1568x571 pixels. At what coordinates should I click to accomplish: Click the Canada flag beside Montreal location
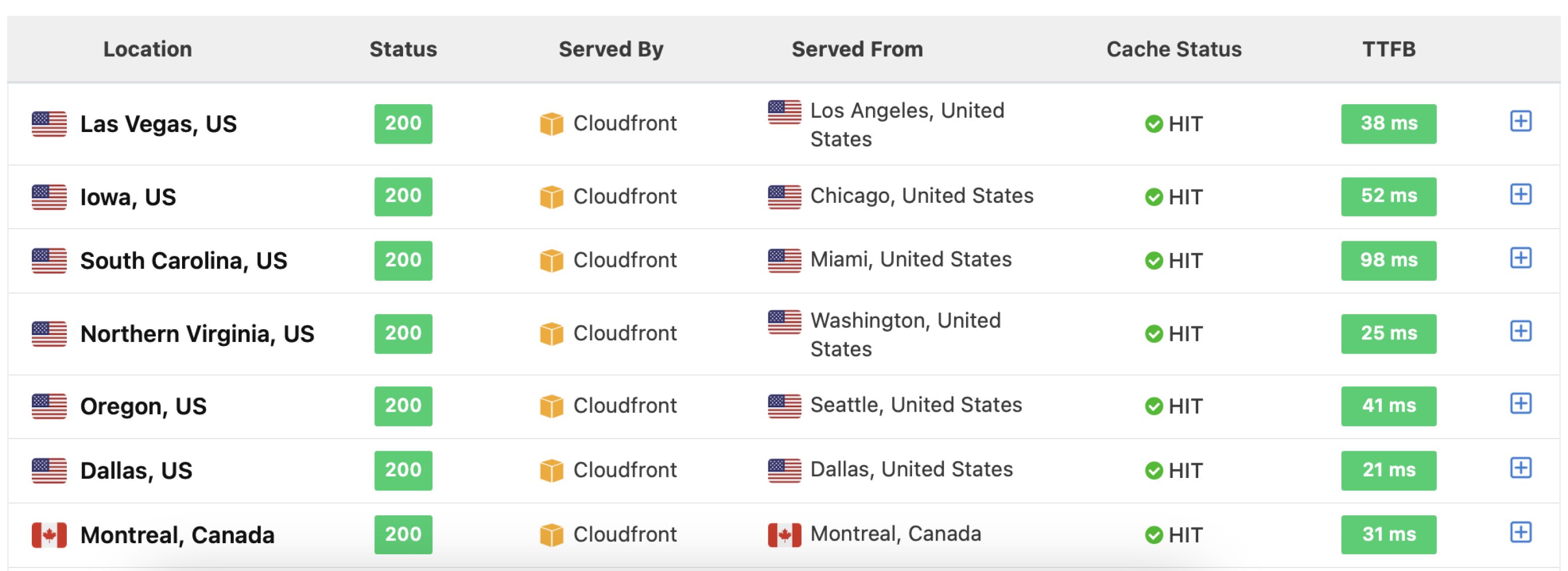[x=49, y=536]
